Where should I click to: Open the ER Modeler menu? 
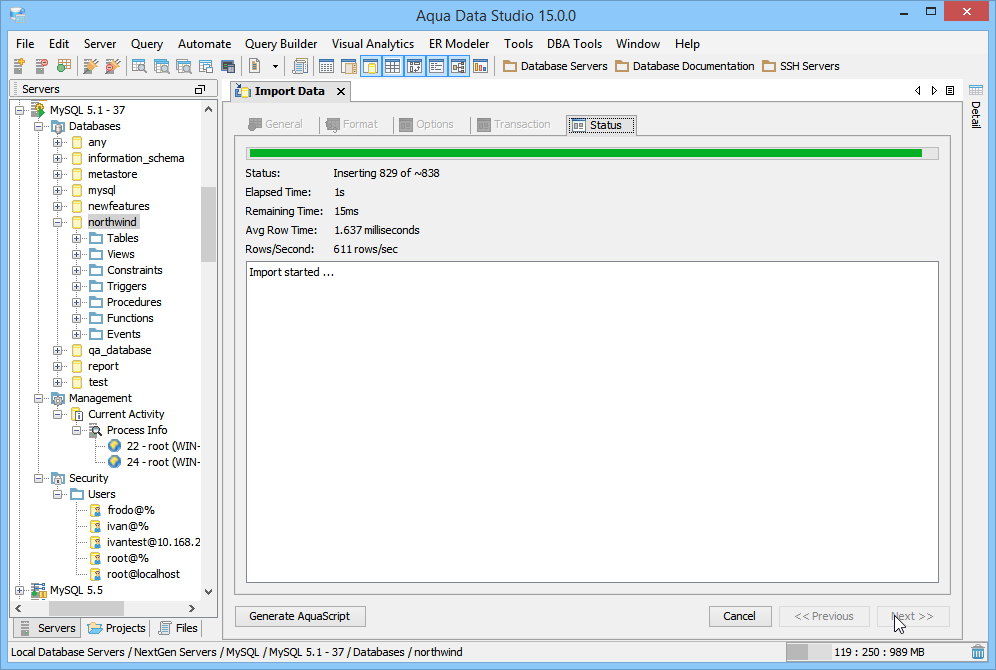tap(459, 44)
